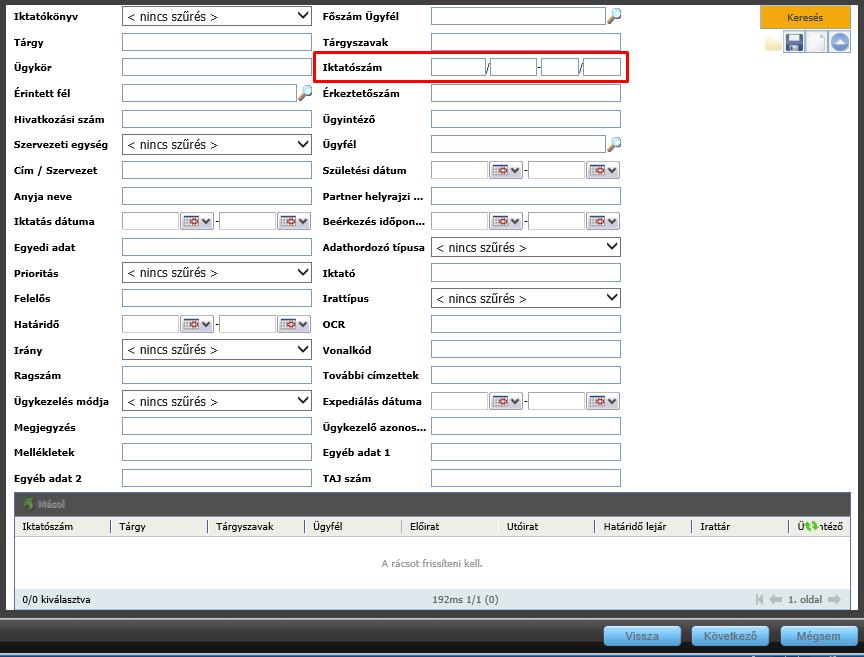
Task: Click the Másol copy button
Action: 44,504
